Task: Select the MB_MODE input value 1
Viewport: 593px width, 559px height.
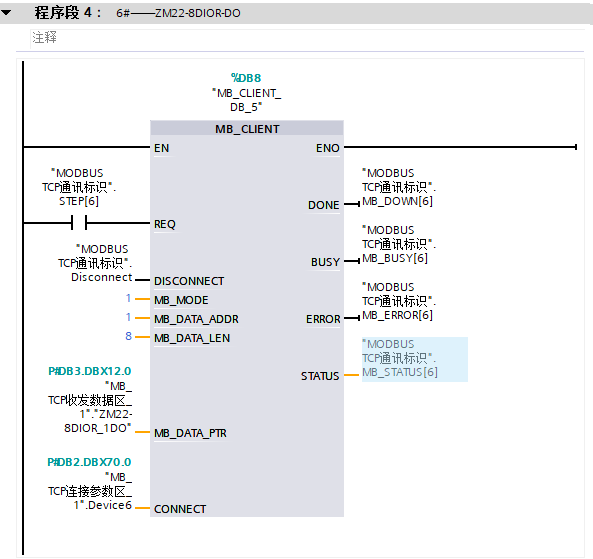Action: coord(129,298)
